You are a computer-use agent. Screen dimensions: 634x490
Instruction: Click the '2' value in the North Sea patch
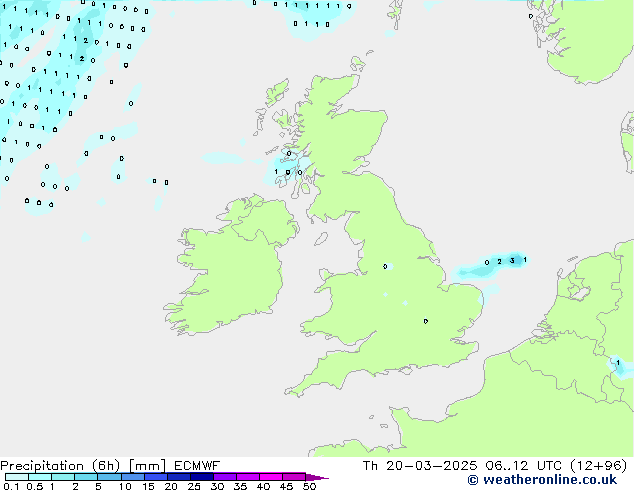[x=499, y=262]
